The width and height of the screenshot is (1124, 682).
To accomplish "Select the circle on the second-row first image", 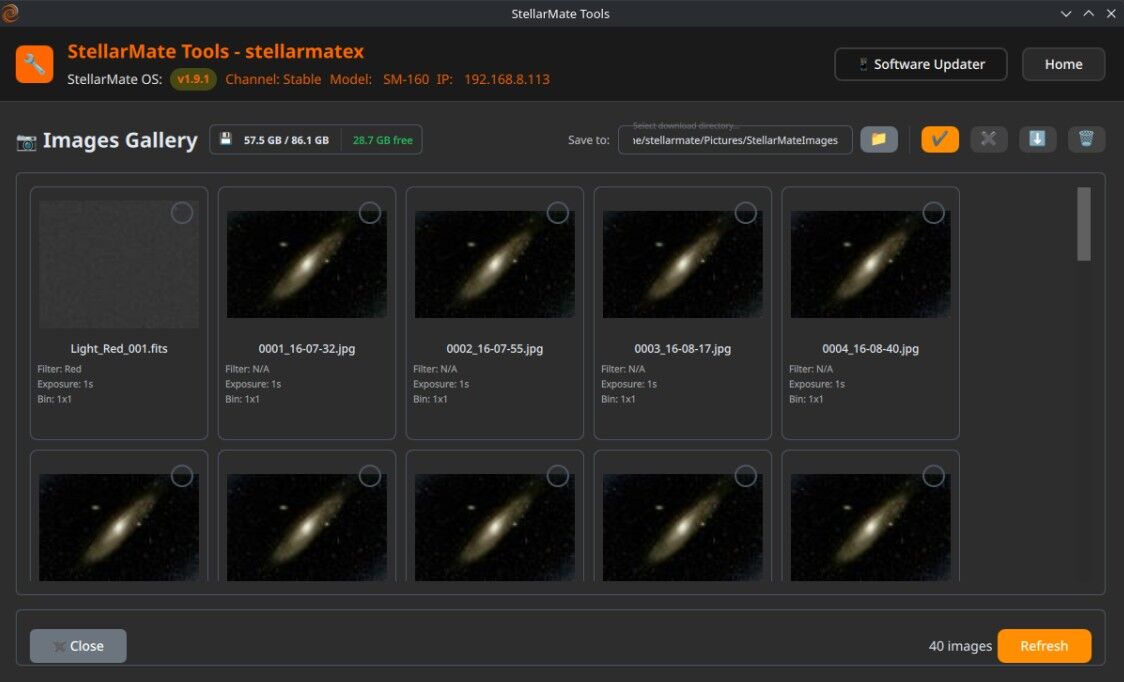I will [x=181, y=476].
